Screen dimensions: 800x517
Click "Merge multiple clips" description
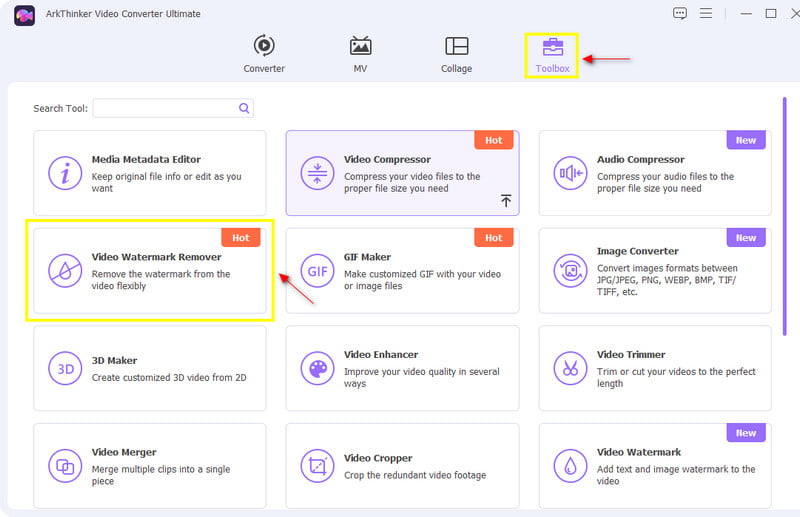pyautogui.click(x=161, y=475)
